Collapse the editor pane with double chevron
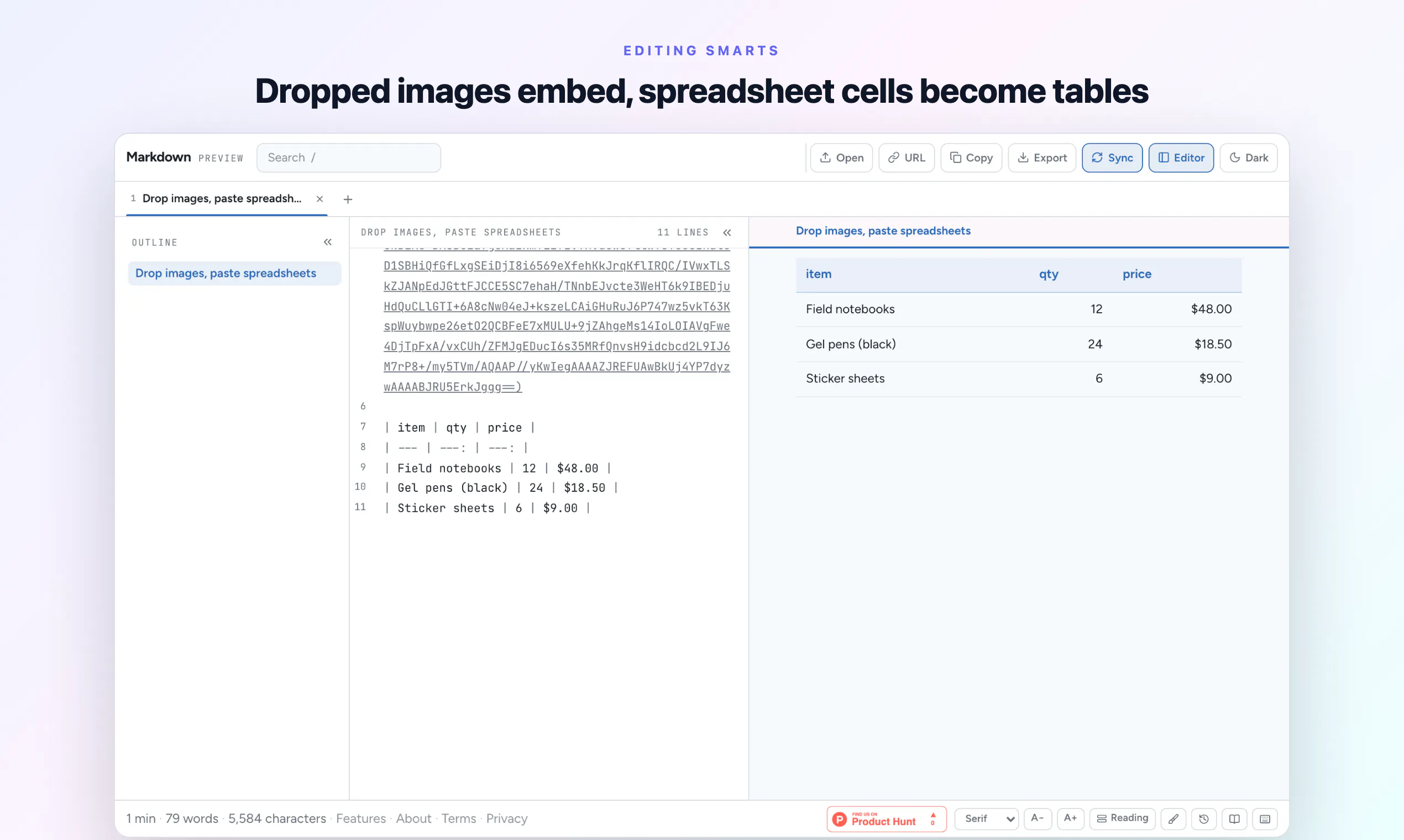The width and height of the screenshot is (1404, 840). click(x=727, y=233)
